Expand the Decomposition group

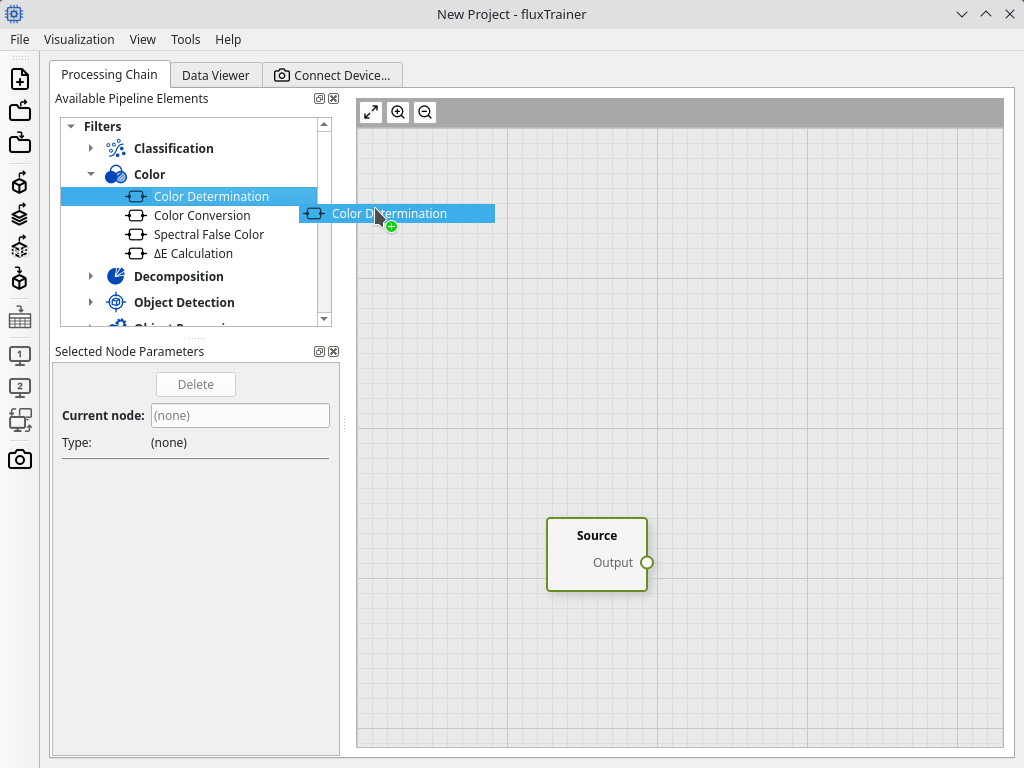91,276
